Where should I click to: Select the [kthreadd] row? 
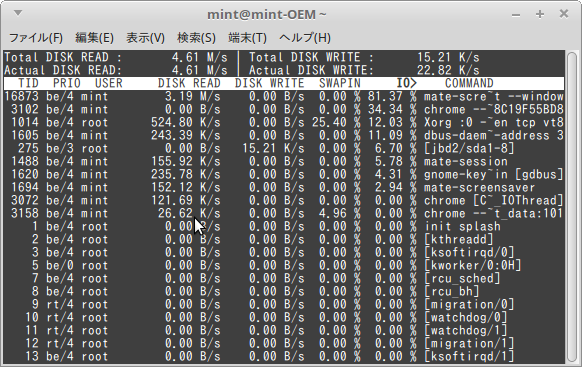tap(284, 239)
